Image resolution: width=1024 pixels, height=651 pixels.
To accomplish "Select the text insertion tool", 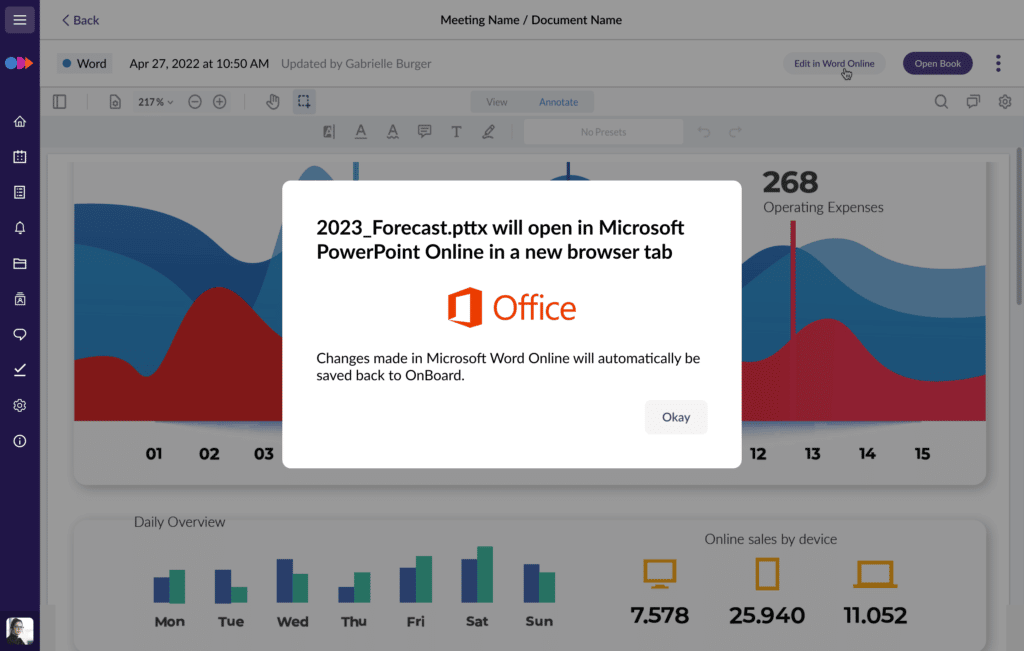I will click(x=456, y=131).
